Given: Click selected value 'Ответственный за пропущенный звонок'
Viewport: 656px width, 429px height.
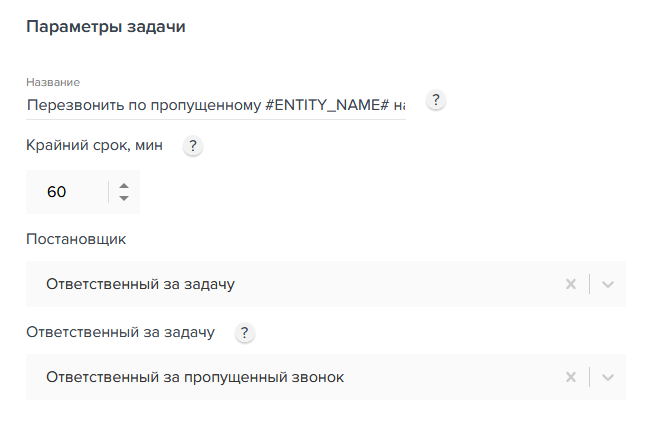Looking at the screenshot, I should (196, 377).
